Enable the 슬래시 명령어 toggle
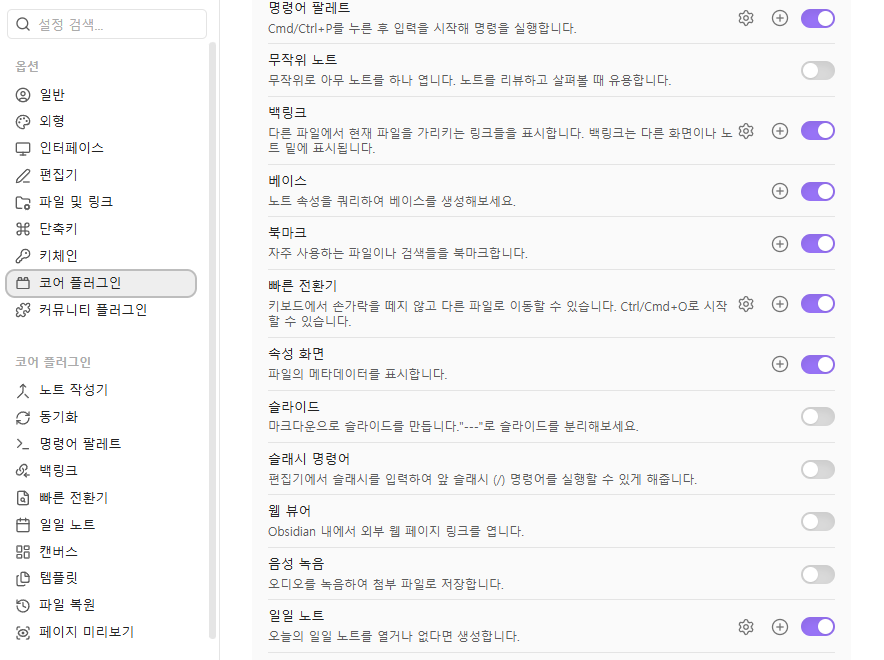Viewport: 884px width, 660px height. (817, 469)
